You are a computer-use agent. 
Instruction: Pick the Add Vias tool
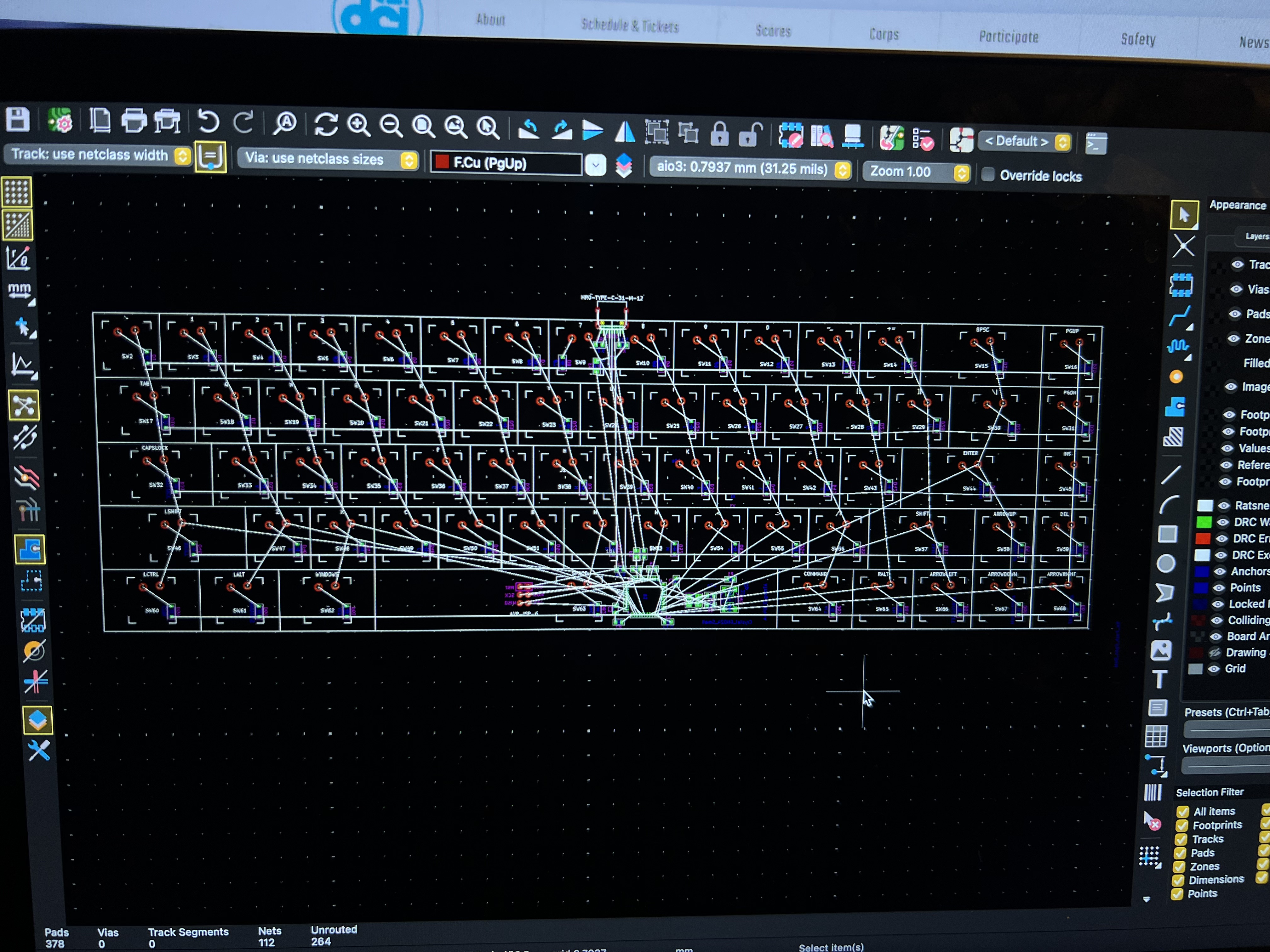[1176, 377]
